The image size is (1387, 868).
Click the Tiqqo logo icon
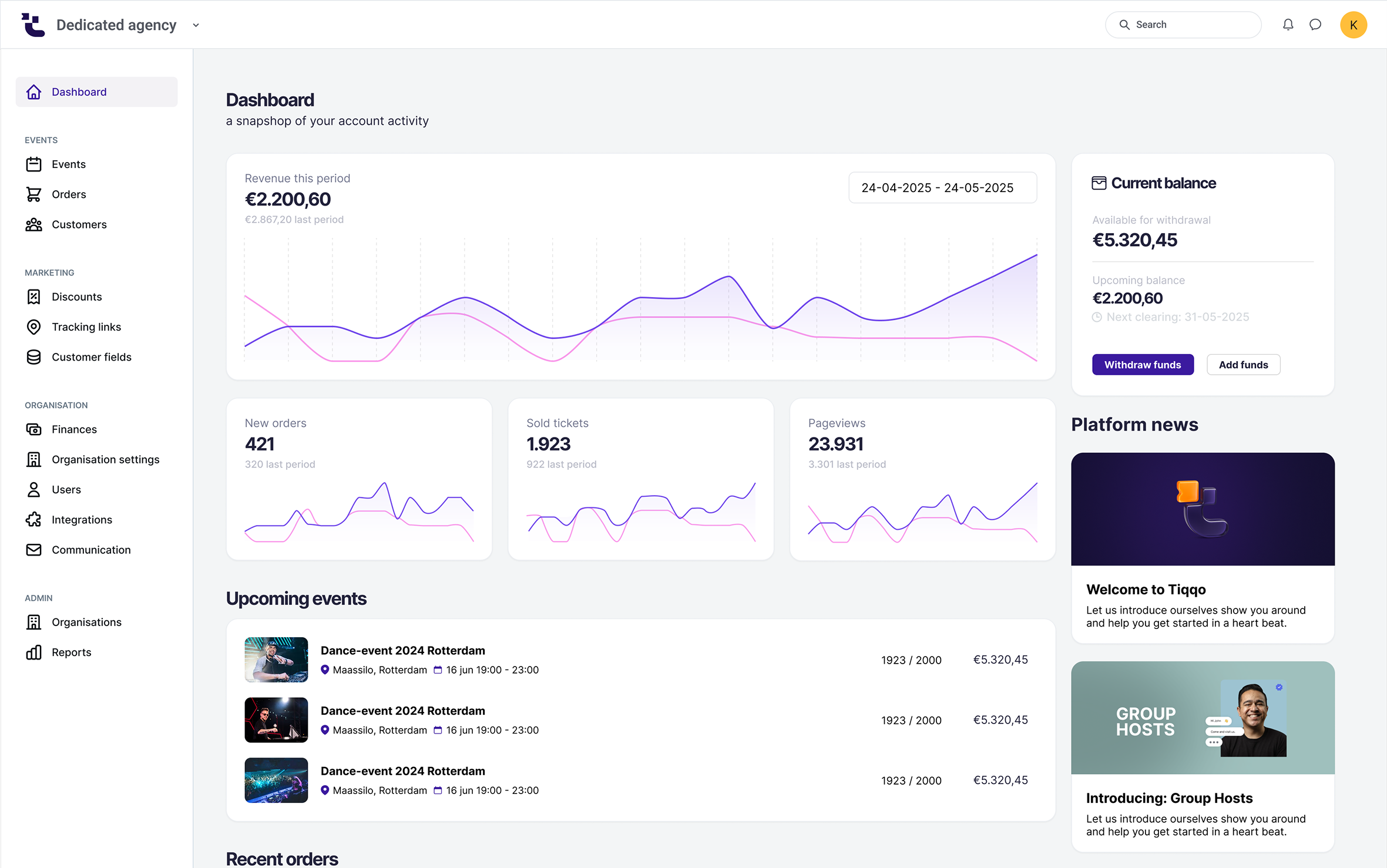tap(33, 25)
